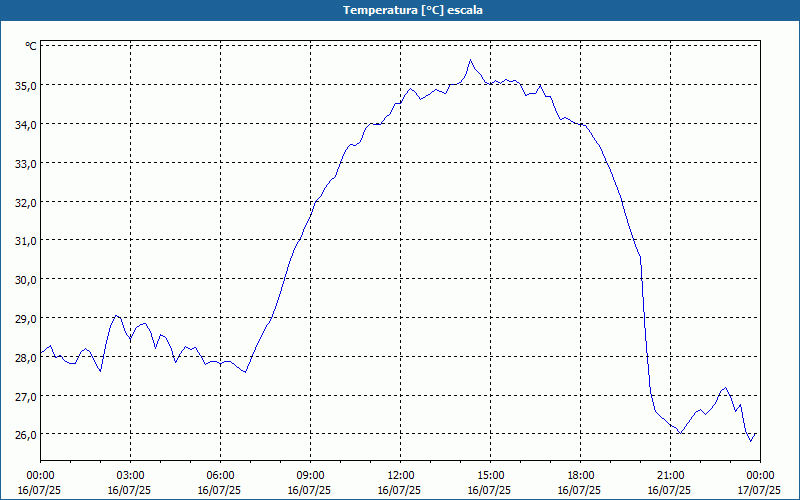This screenshot has height=500, width=800.
Task: Click the 32,0 y-axis label
Action: point(25,202)
